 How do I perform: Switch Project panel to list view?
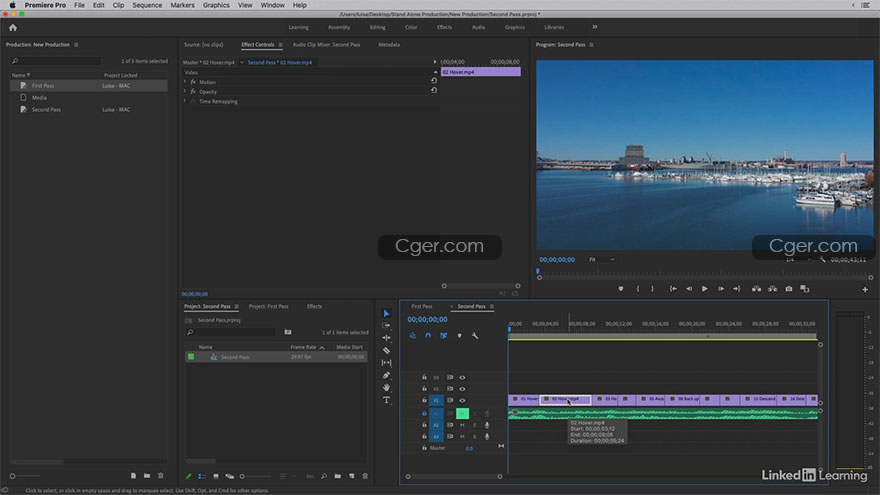point(202,476)
